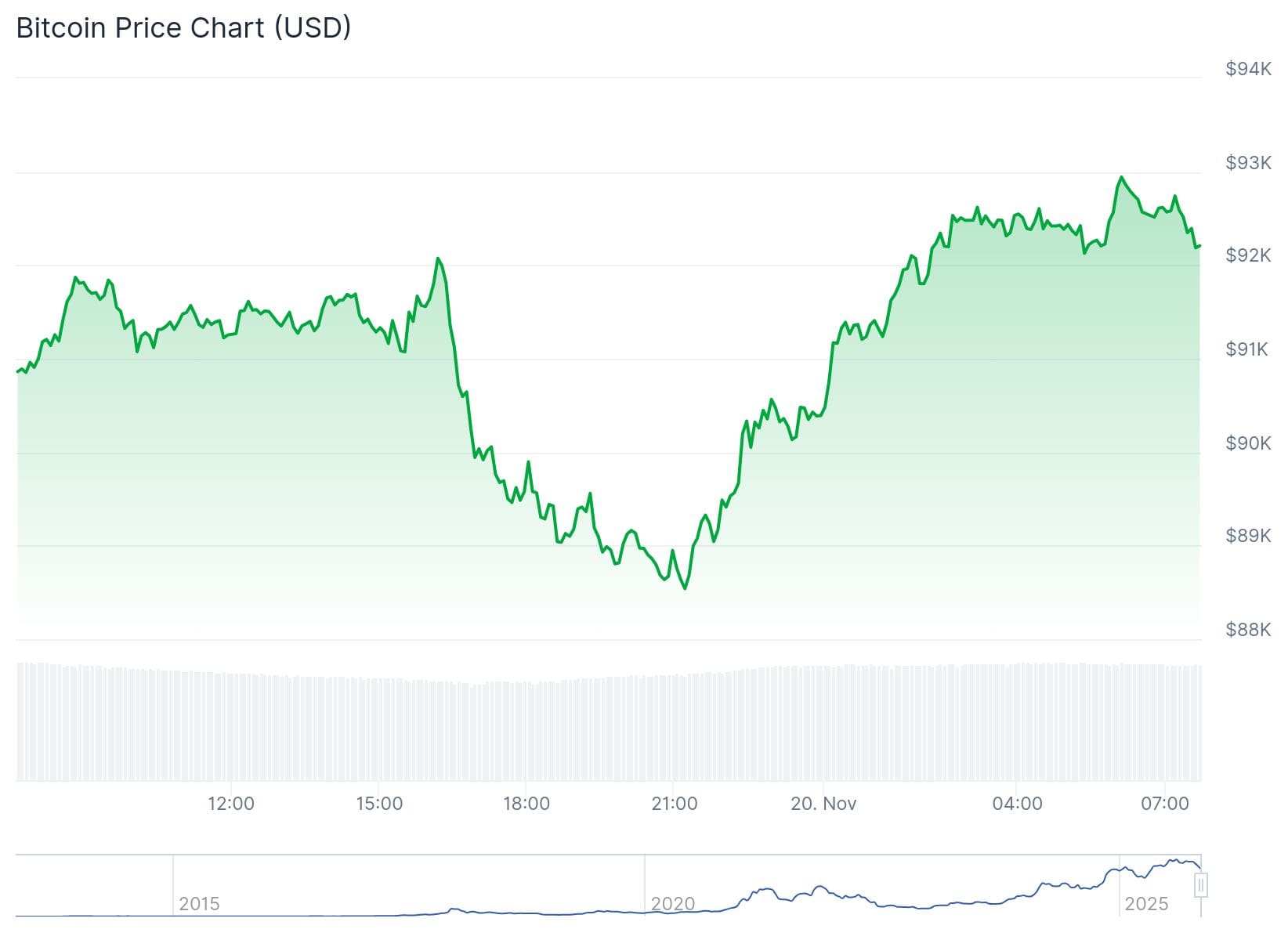Image resolution: width=1288 pixels, height=940 pixels.
Task: Click the 21:00 time axis label
Action: tap(675, 804)
